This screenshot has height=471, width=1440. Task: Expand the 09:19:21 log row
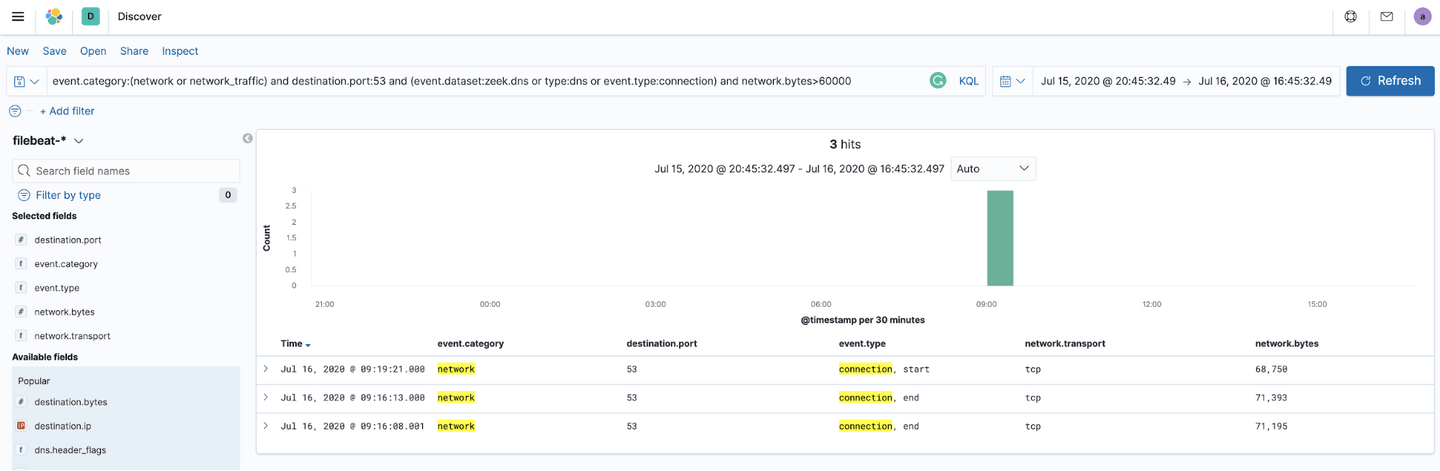(266, 369)
